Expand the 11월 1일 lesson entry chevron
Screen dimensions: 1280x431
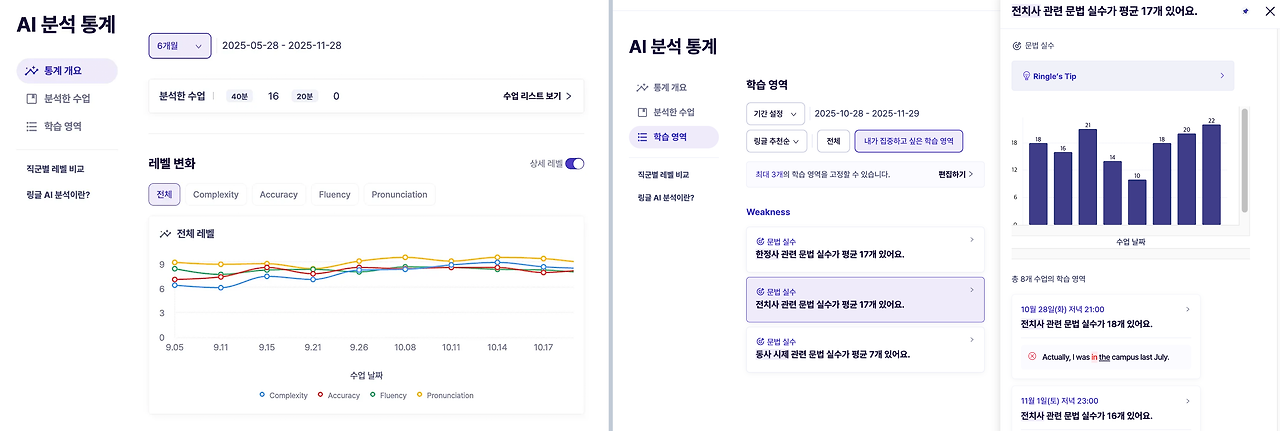[1187, 400]
